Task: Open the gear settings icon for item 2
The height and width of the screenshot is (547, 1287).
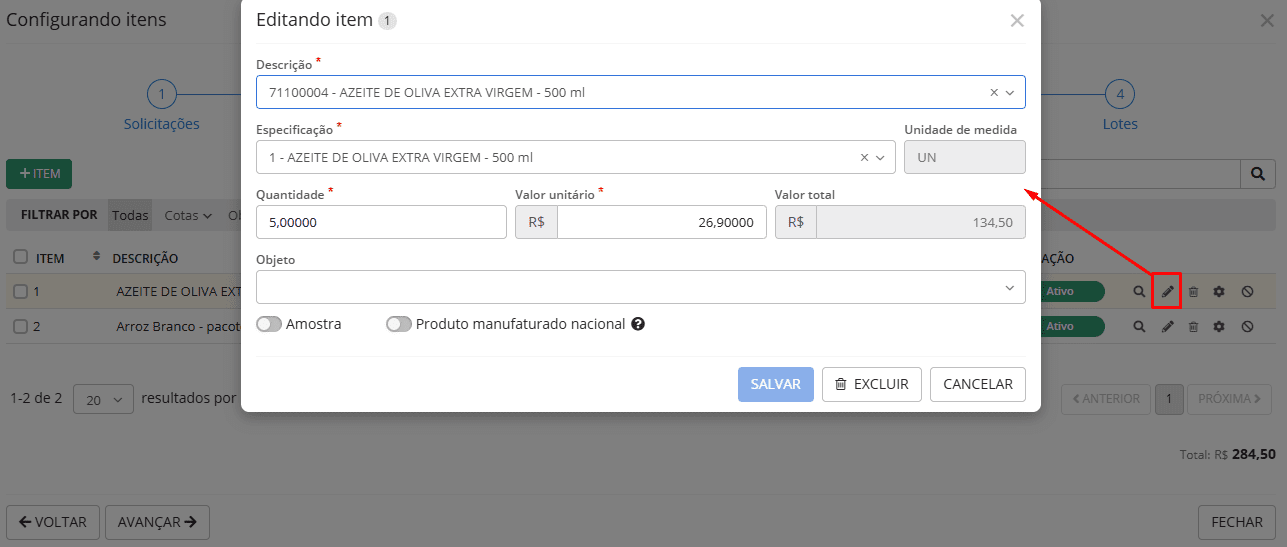Action: (1219, 327)
